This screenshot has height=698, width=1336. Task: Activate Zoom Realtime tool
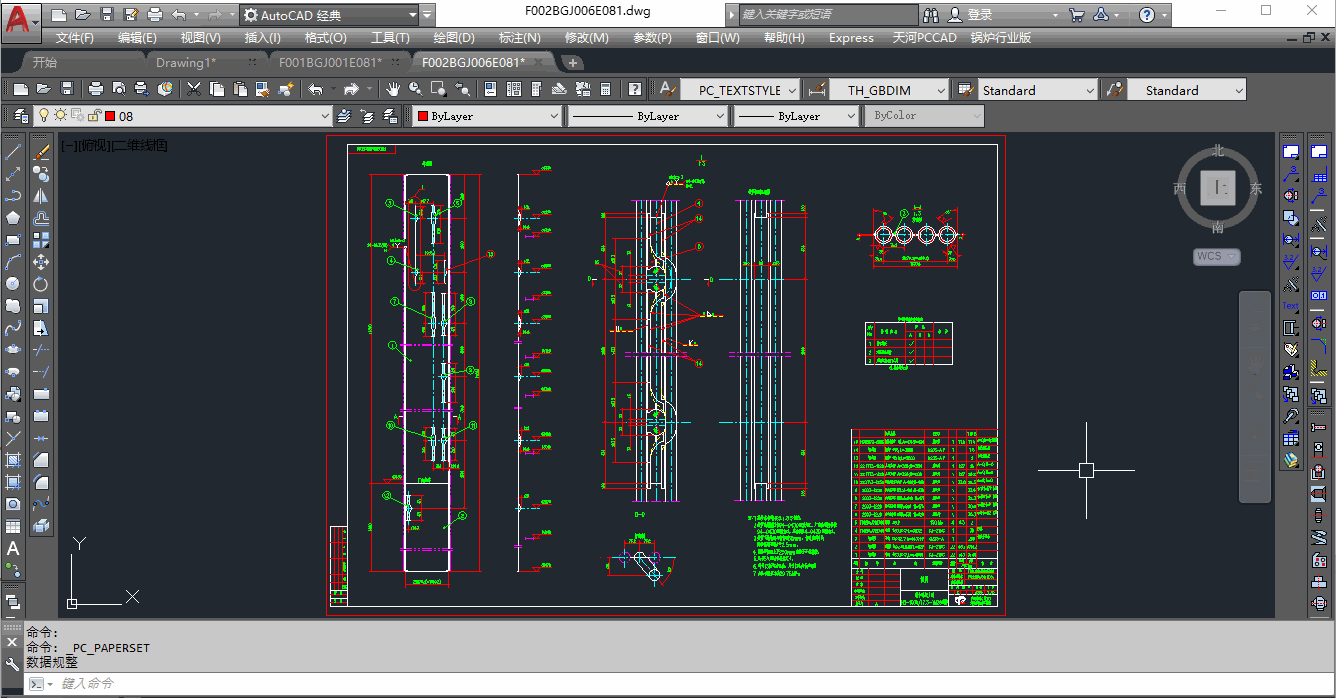(x=415, y=89)
